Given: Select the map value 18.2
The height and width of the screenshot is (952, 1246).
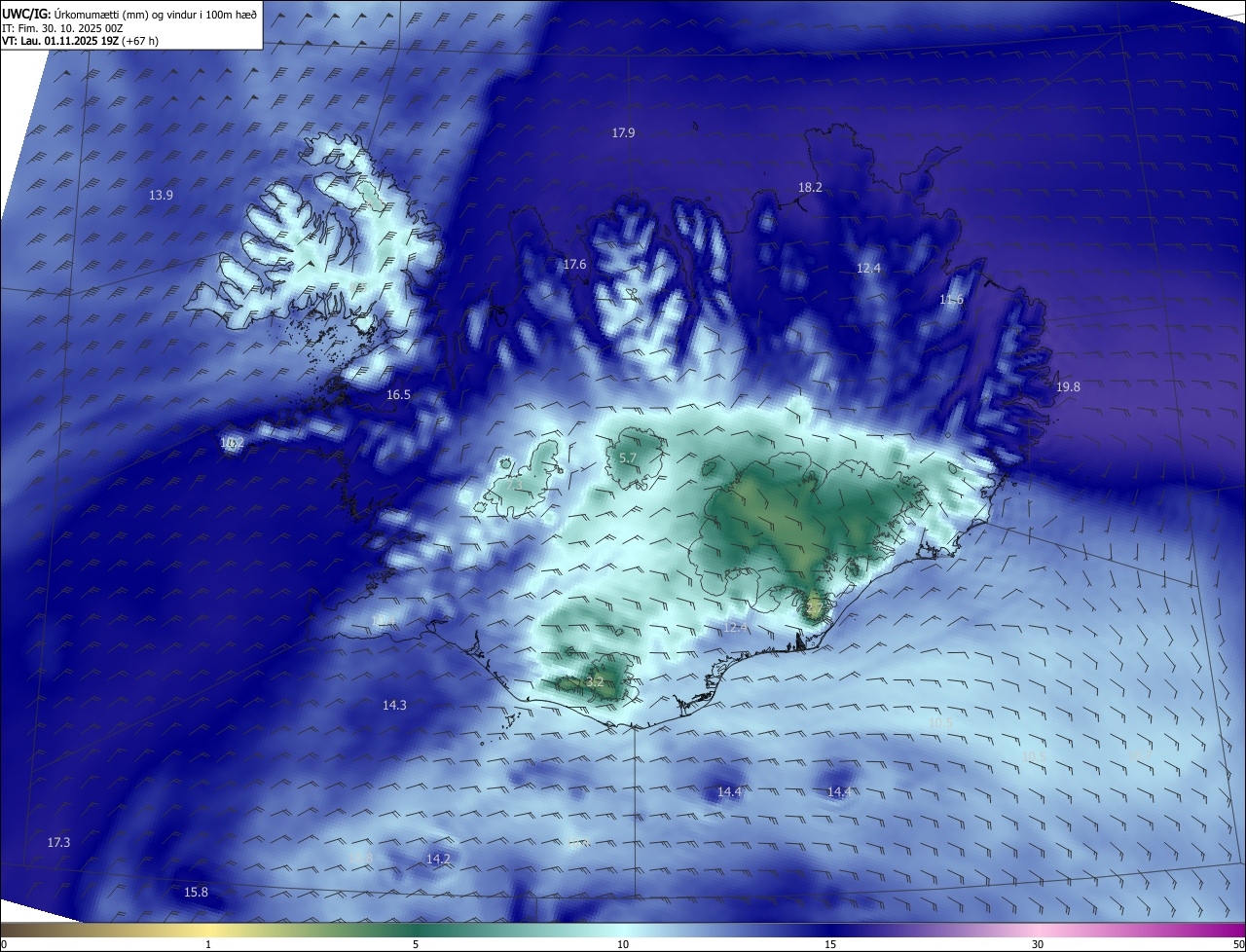Looking at the screenshot, I should pyautogui.click(x=810, y=187).
